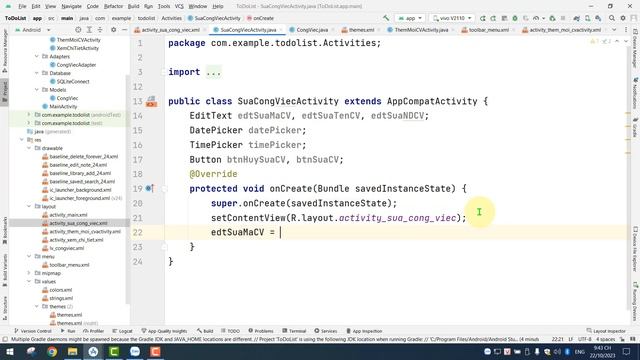Open the vivo V2110 device dropdown
The width and height of the screenshot is (640, 360).
[x=452, y=18]
